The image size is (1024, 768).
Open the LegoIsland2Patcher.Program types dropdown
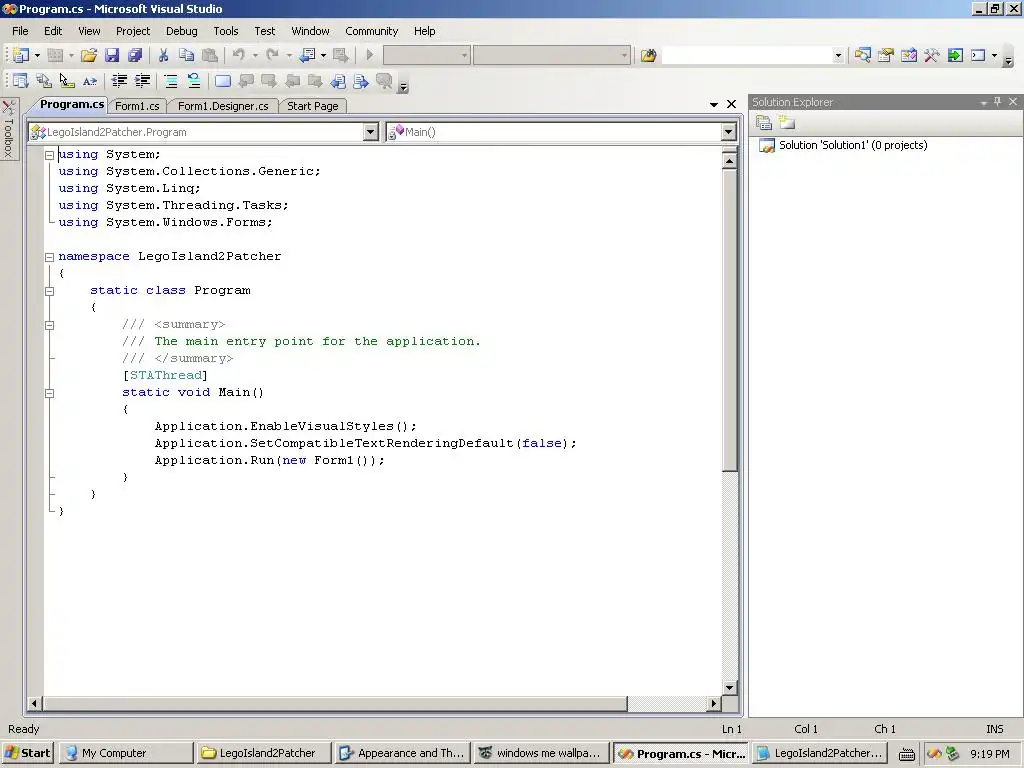(370, 132)
